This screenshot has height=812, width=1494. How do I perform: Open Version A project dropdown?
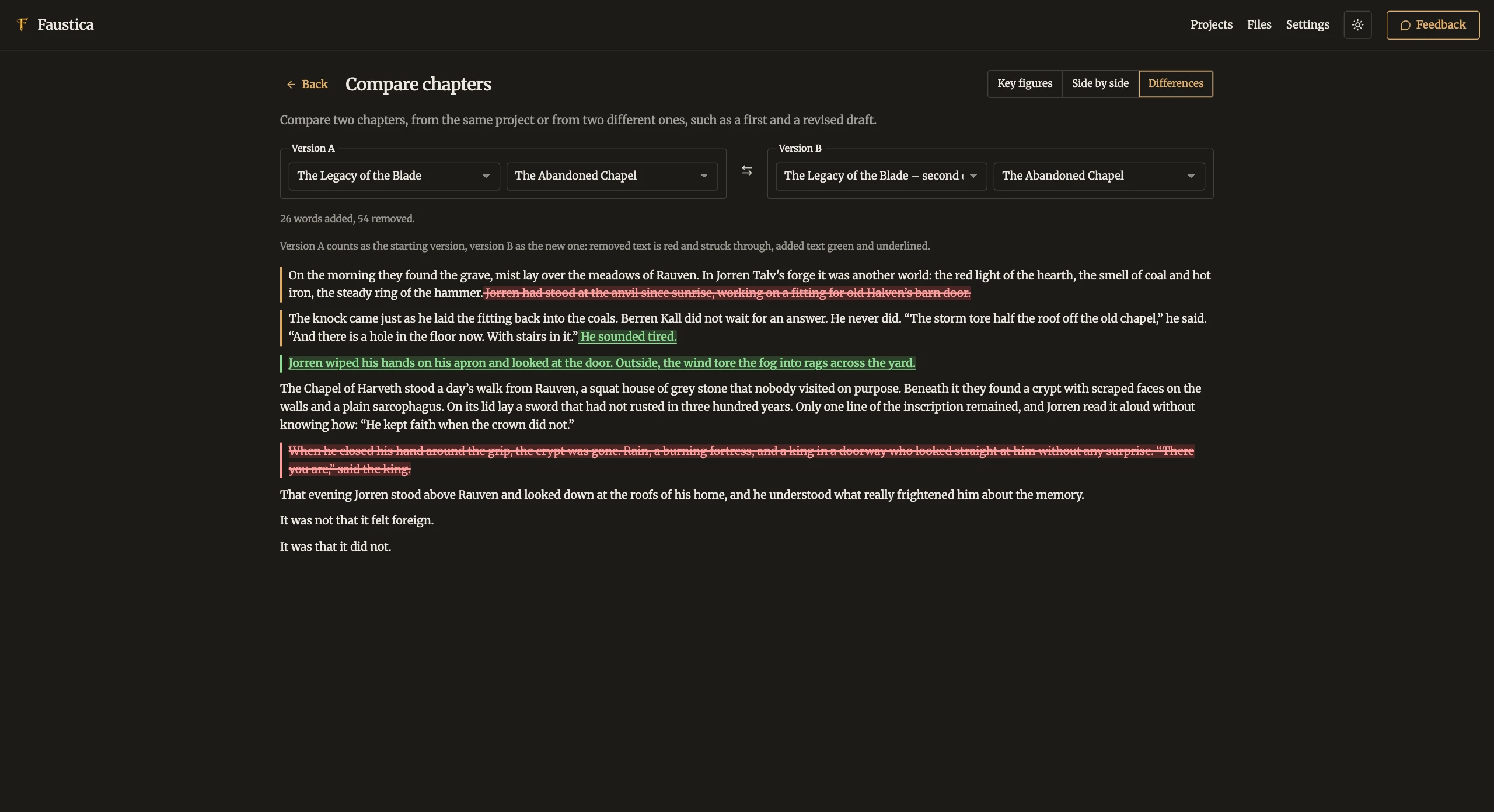(394, 176)
